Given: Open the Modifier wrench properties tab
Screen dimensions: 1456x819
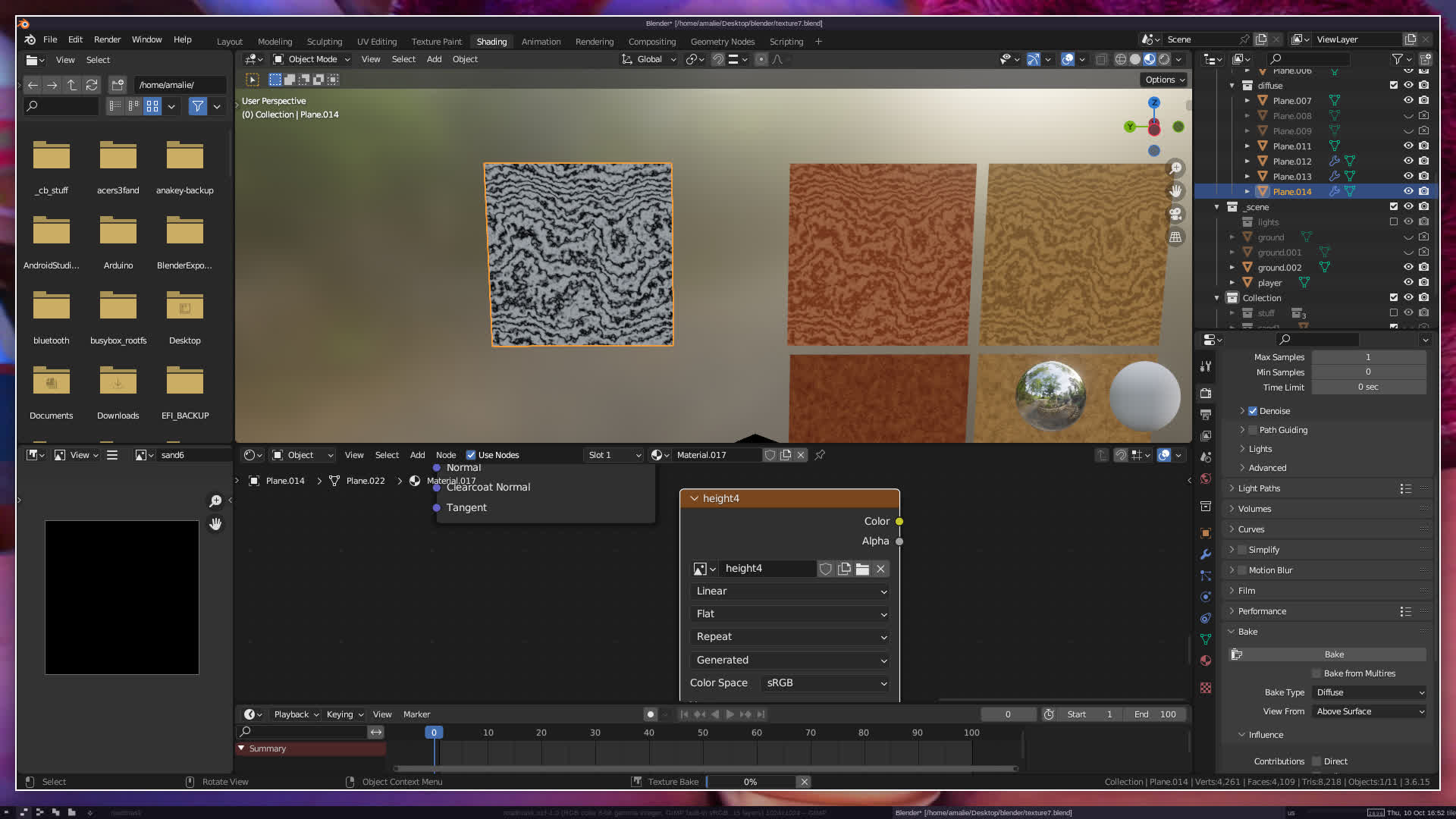Looking at the screenshot, I should [x=1206, y=554].
